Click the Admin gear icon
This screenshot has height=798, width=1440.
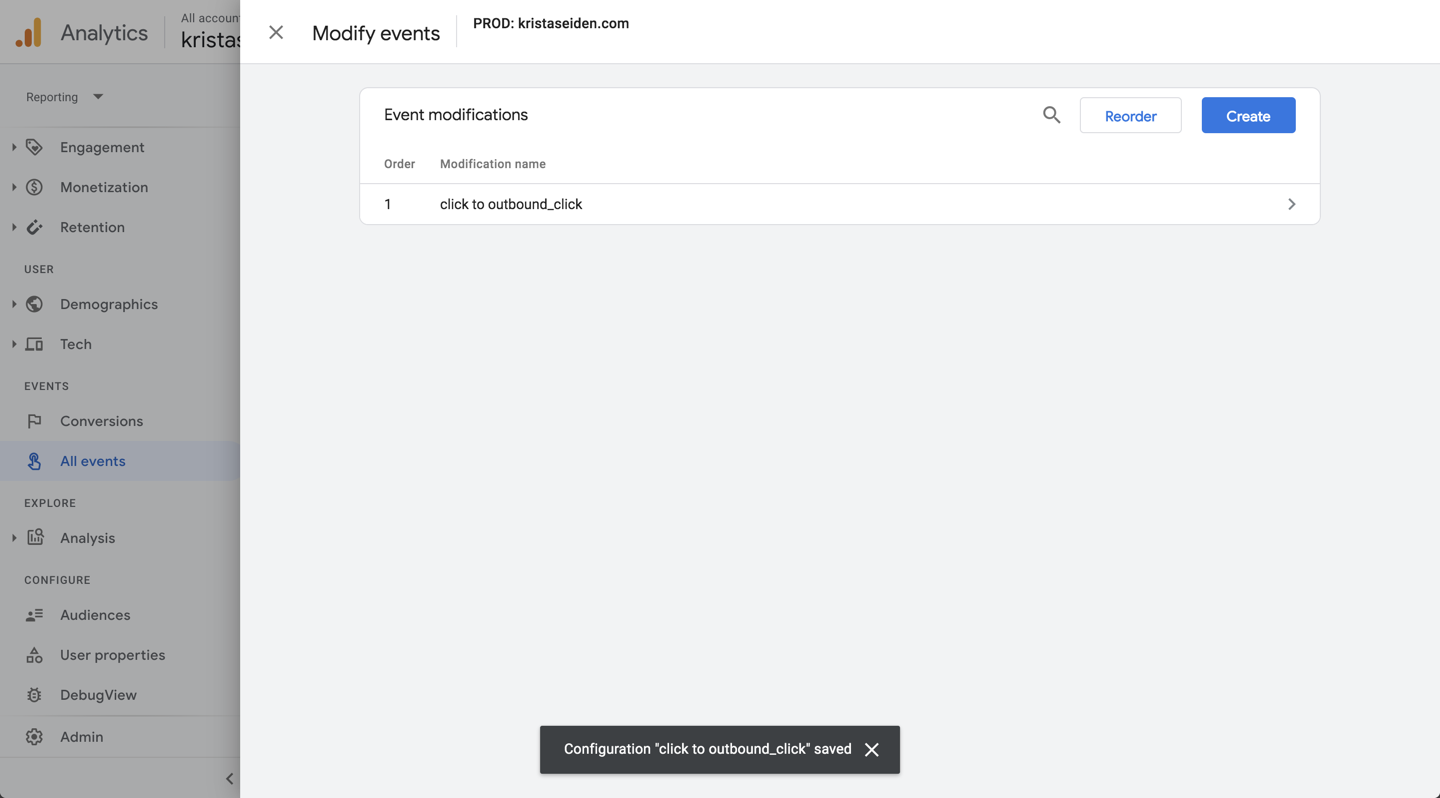(x=35, y=737)
